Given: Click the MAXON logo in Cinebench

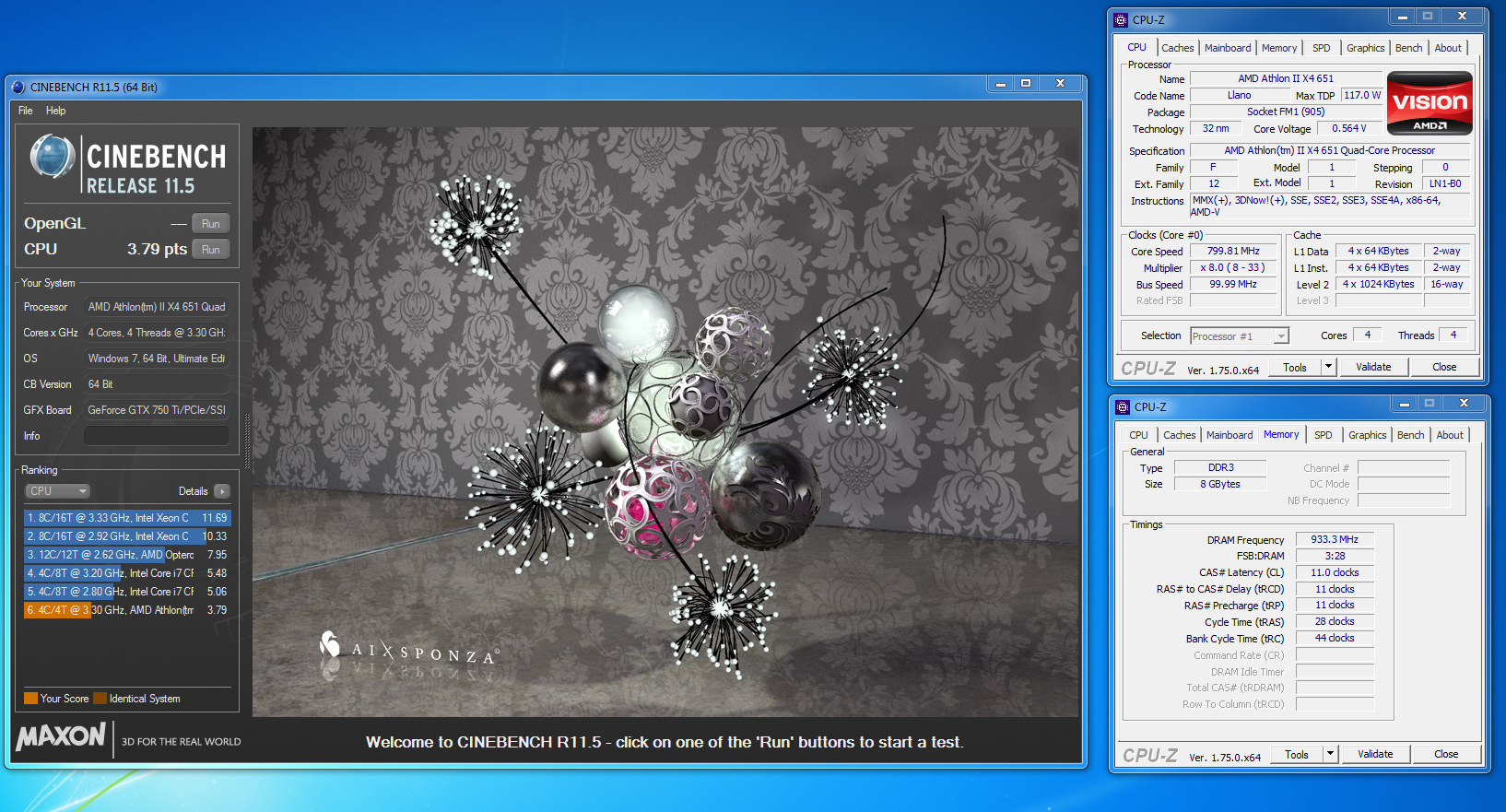Looking at the screenshot, I should (x=61, y=736).
